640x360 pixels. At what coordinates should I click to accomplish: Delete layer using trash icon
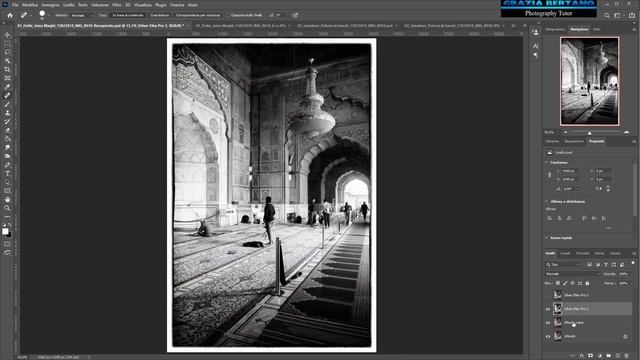point(627,356)
